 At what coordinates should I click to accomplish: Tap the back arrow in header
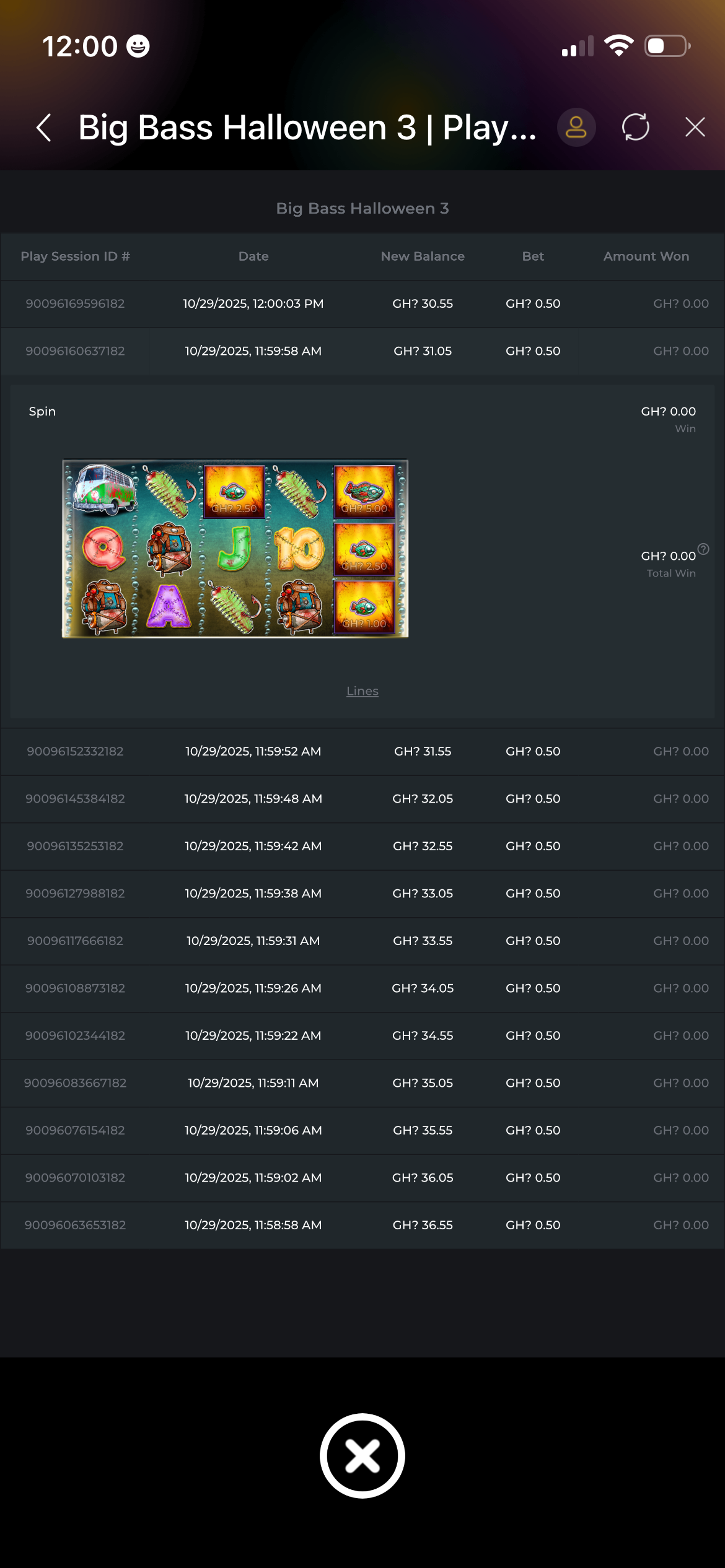pyautogui.click(x=44, y=128)
